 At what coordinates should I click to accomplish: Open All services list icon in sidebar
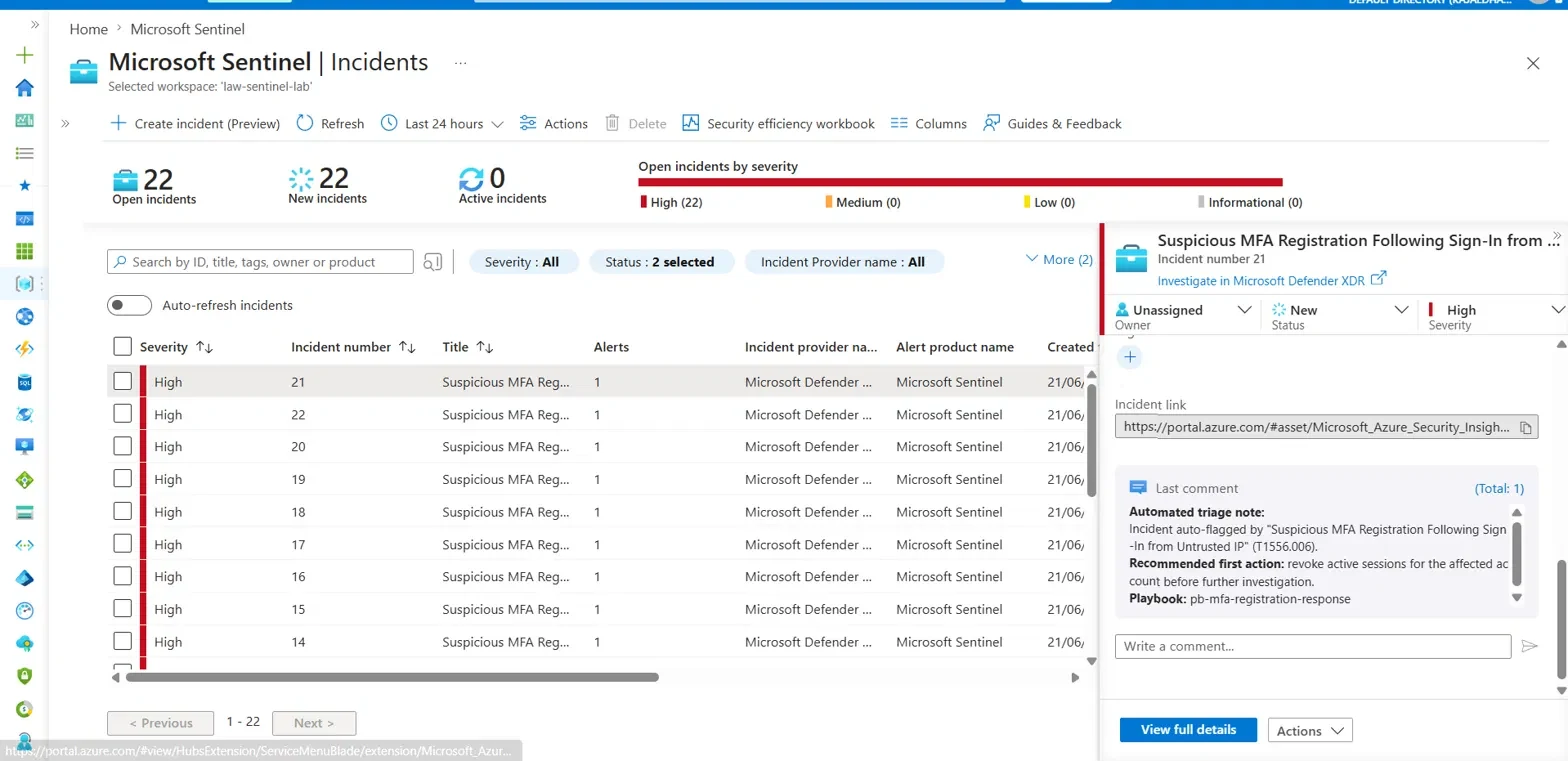(x=25, y=153)
